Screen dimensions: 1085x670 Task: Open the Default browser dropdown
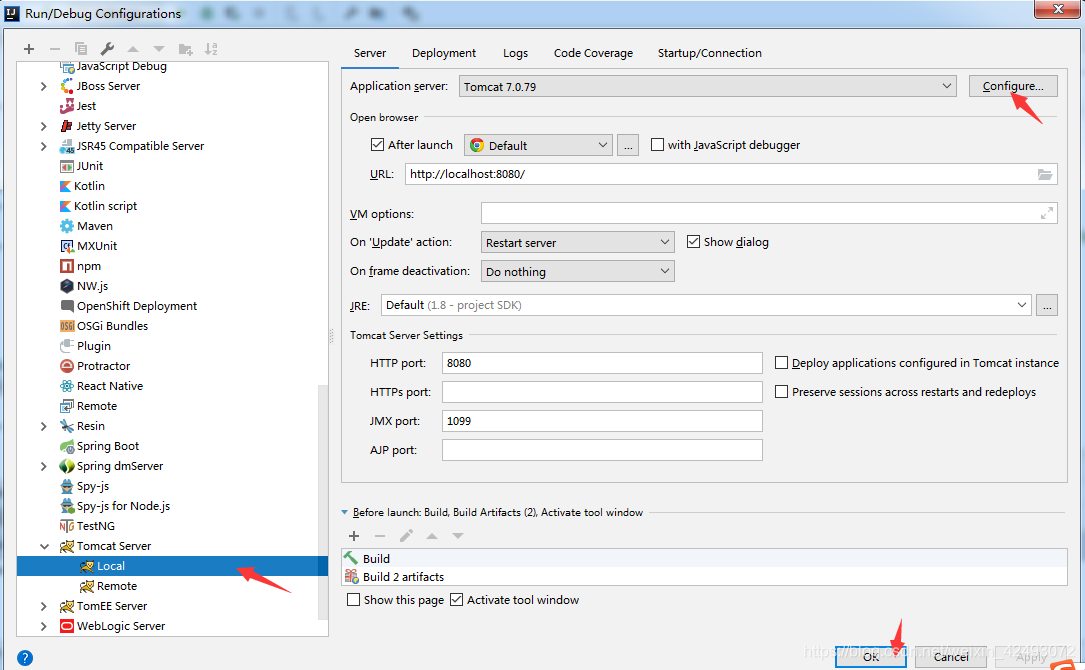point(538,145)
